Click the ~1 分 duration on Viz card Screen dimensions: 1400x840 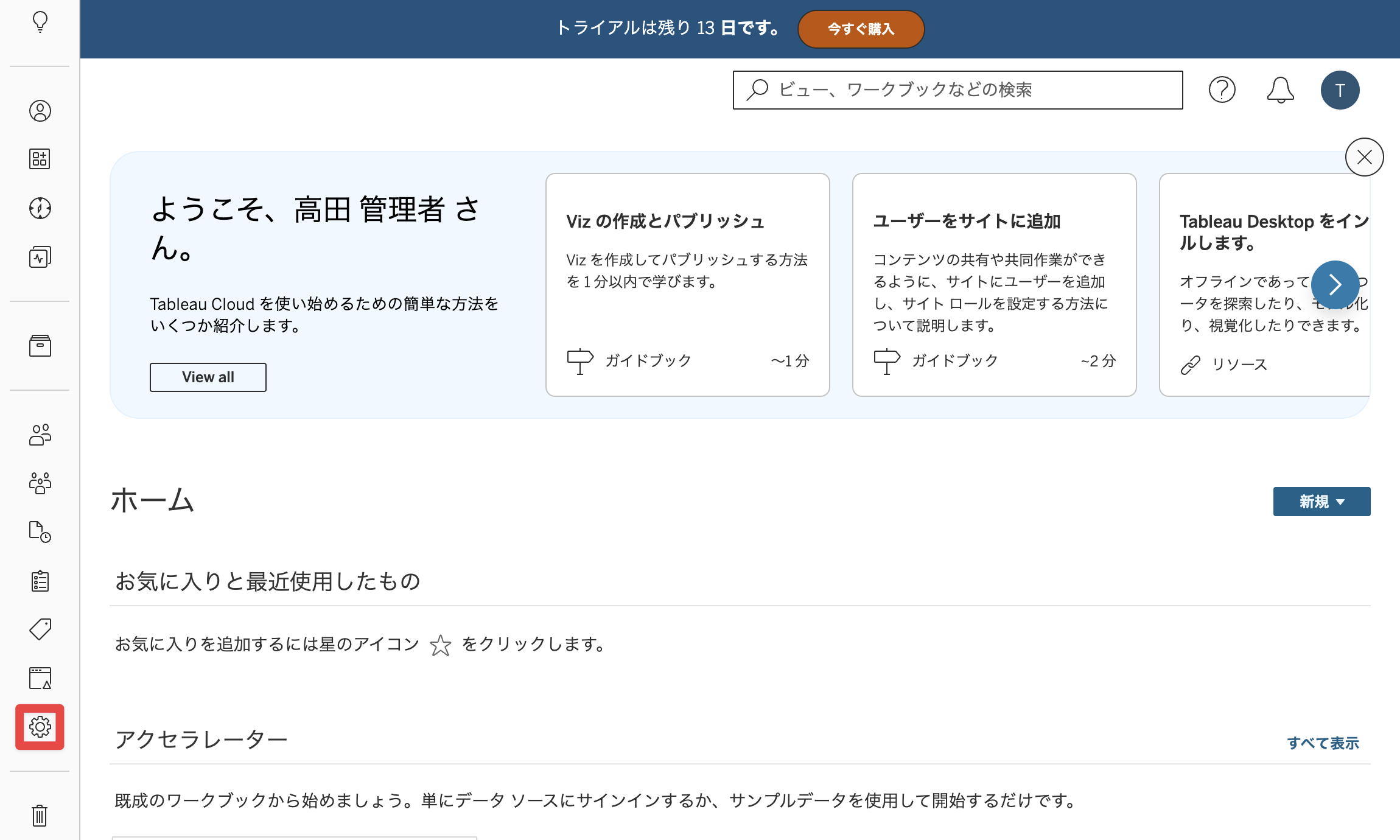(x=790, y=361)
